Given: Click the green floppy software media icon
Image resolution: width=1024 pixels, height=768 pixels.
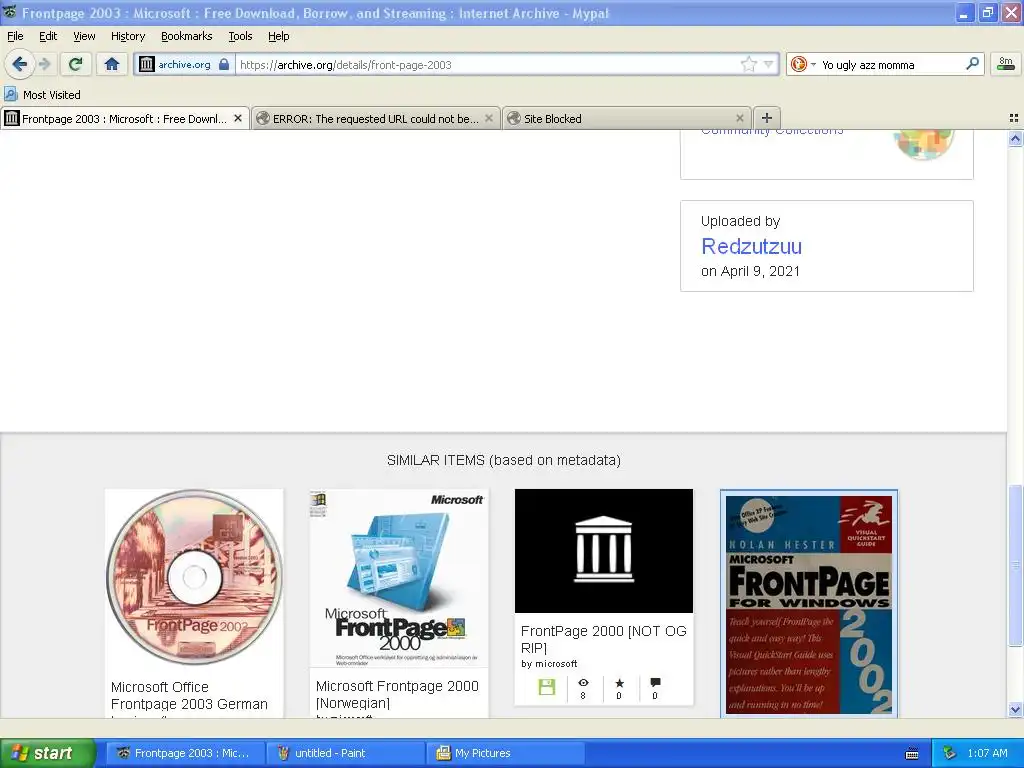Looking at the screenshot, I should (547, 687).
